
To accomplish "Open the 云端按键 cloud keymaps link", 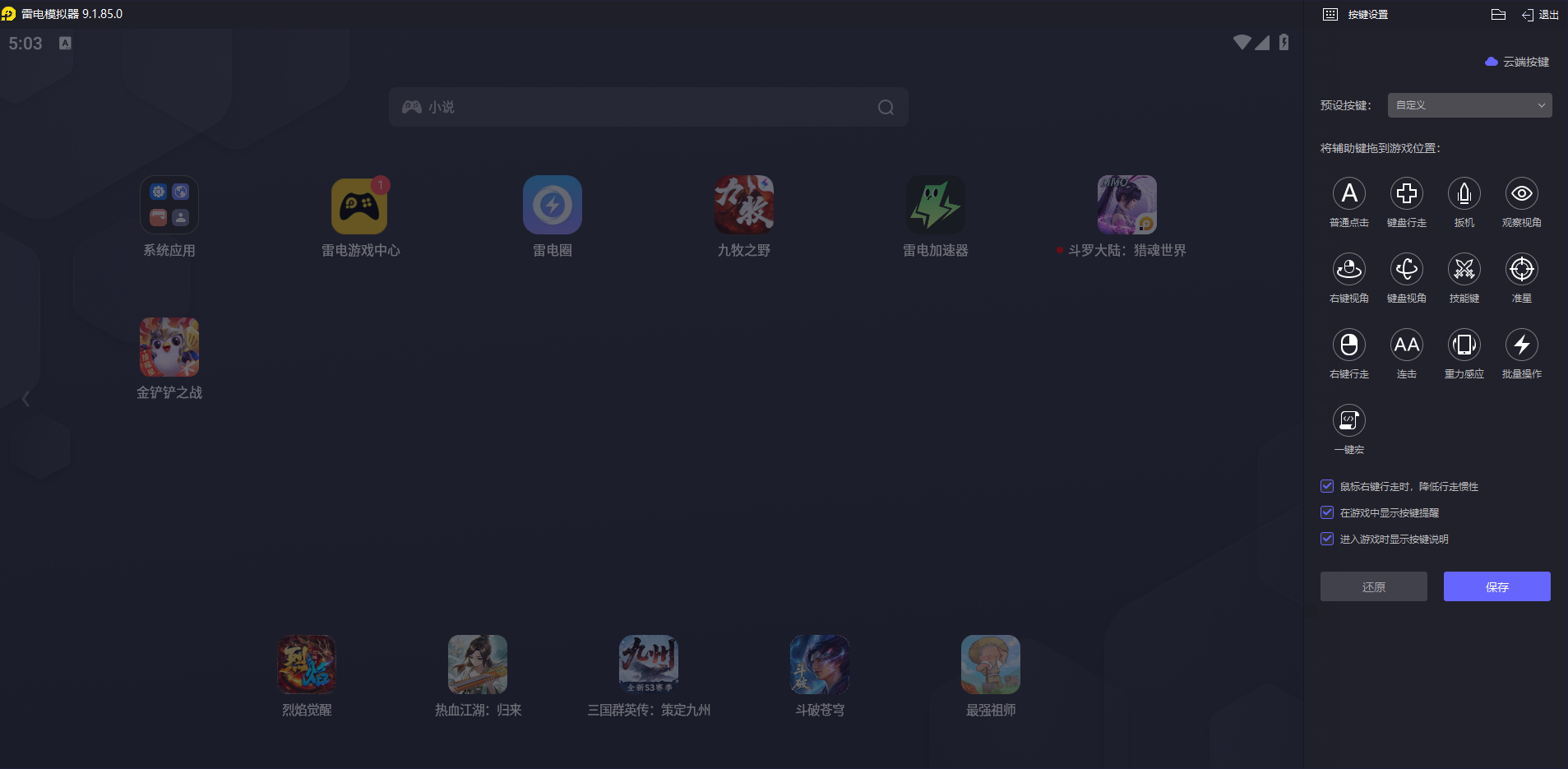I will pyautogui.click(x=1517, y=62).
